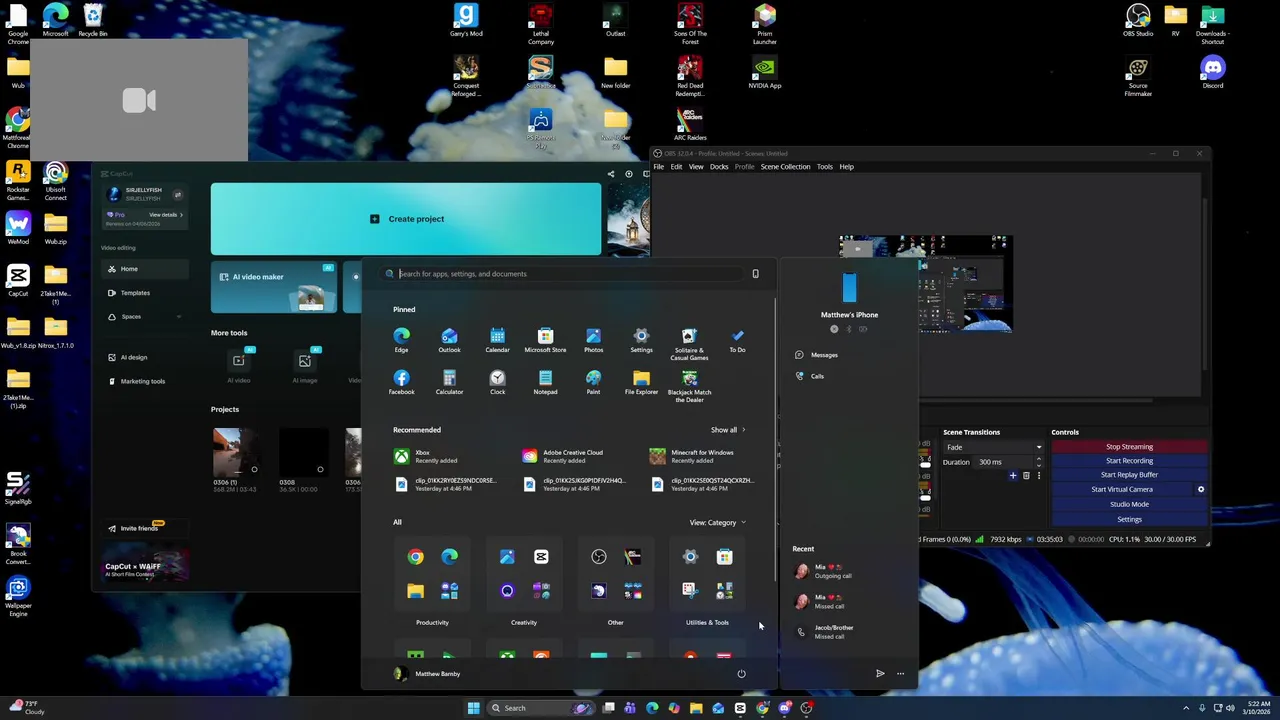Open Scene Collection menu in OBS
The image size is (1280, 720).
(785, 167)
